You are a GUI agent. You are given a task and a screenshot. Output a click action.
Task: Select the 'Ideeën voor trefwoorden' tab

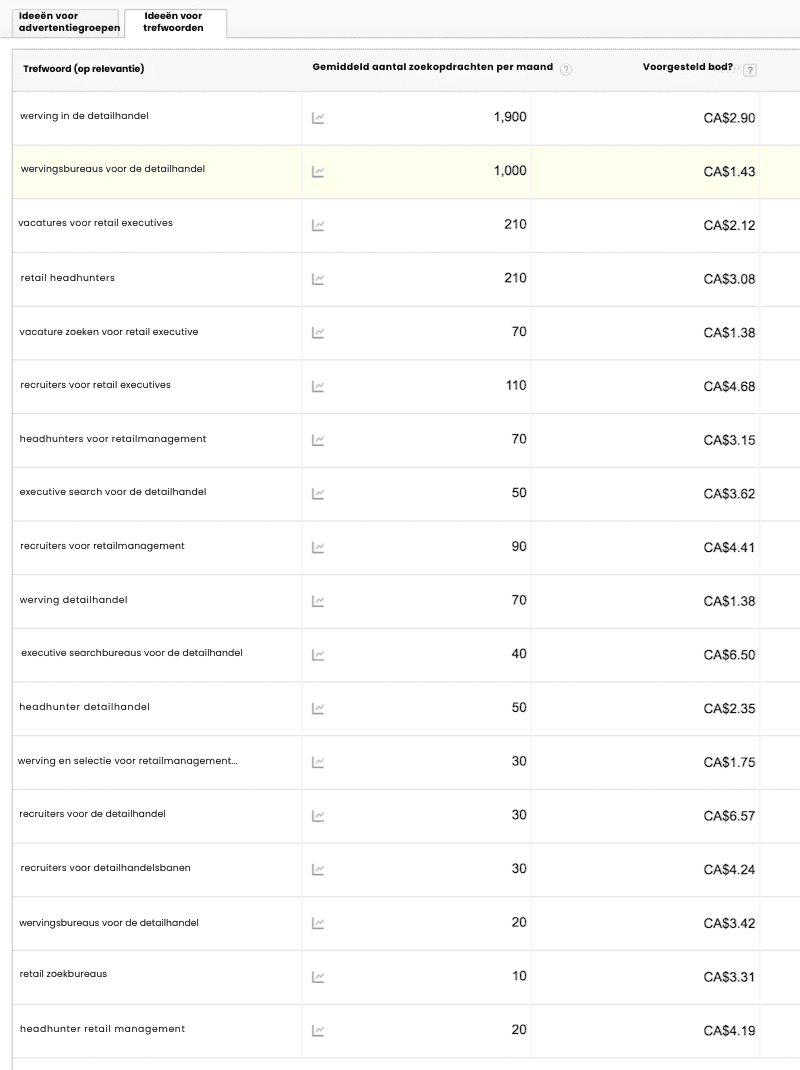point(173,22)
